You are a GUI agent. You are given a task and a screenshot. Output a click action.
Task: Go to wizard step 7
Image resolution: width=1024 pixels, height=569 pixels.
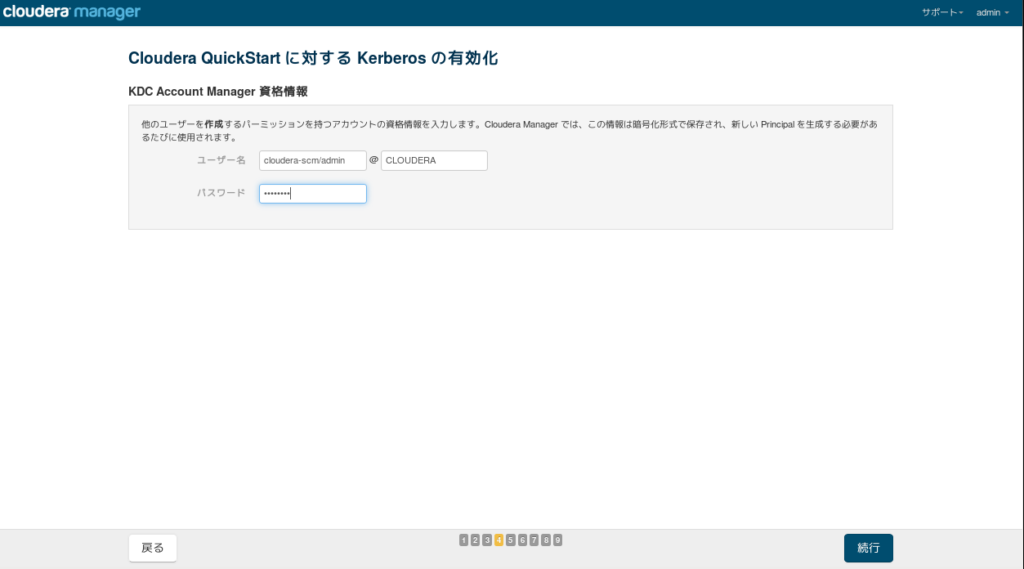pyautogui.click(x=534, y=540)
